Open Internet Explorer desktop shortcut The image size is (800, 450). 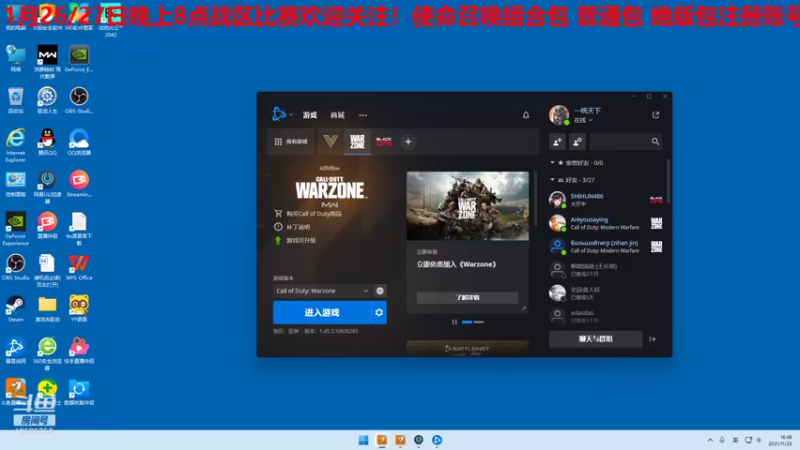[x=15, y=145]
